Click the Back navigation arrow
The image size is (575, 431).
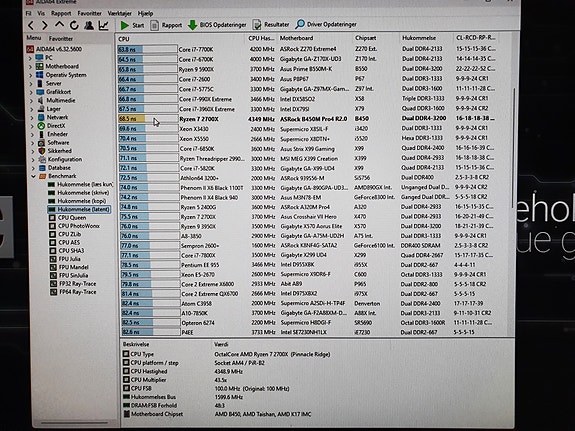click(x=31, y=26)
